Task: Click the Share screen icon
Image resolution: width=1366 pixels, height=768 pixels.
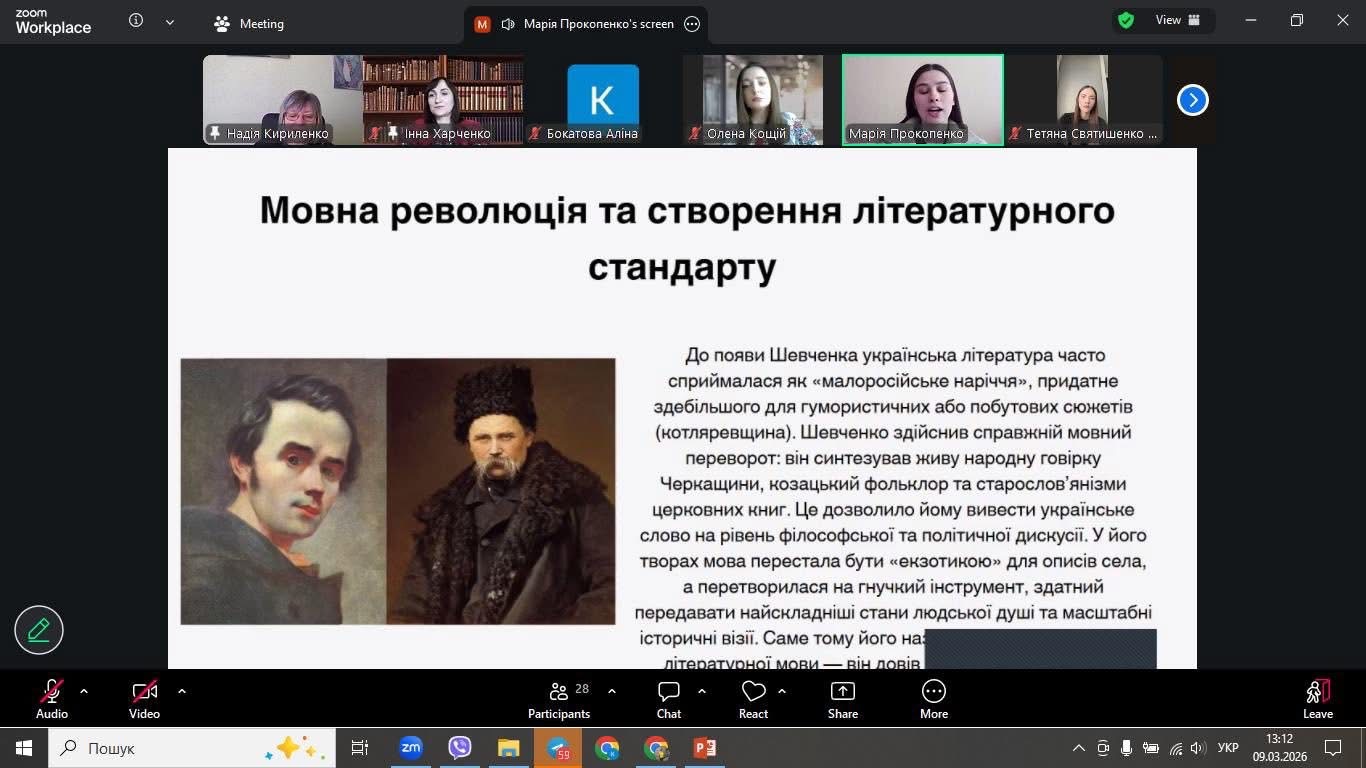Action: pyautogui.click(x=842, y=699)
